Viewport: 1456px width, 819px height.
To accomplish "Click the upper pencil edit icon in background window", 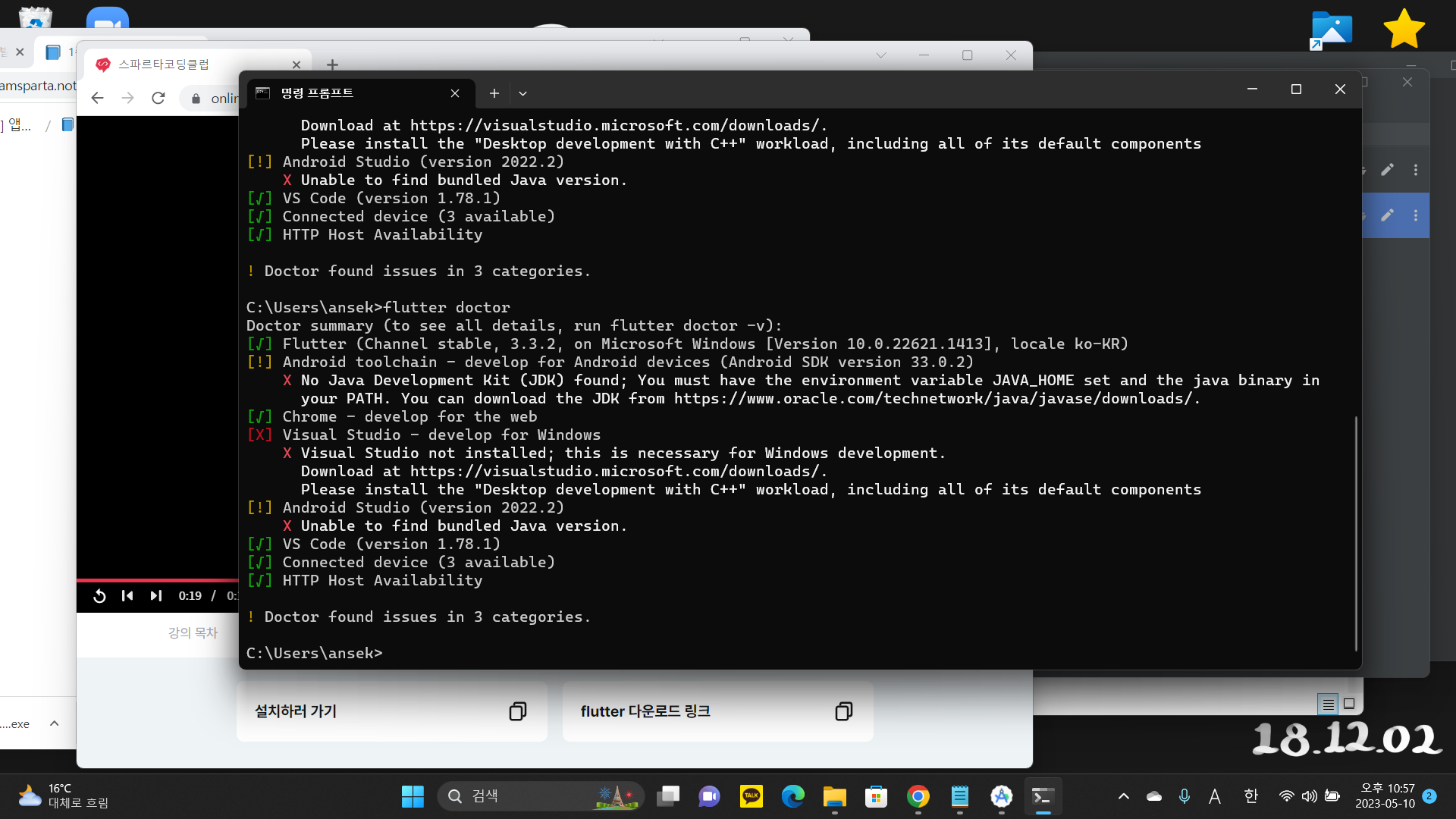I will pos(1387,170).
